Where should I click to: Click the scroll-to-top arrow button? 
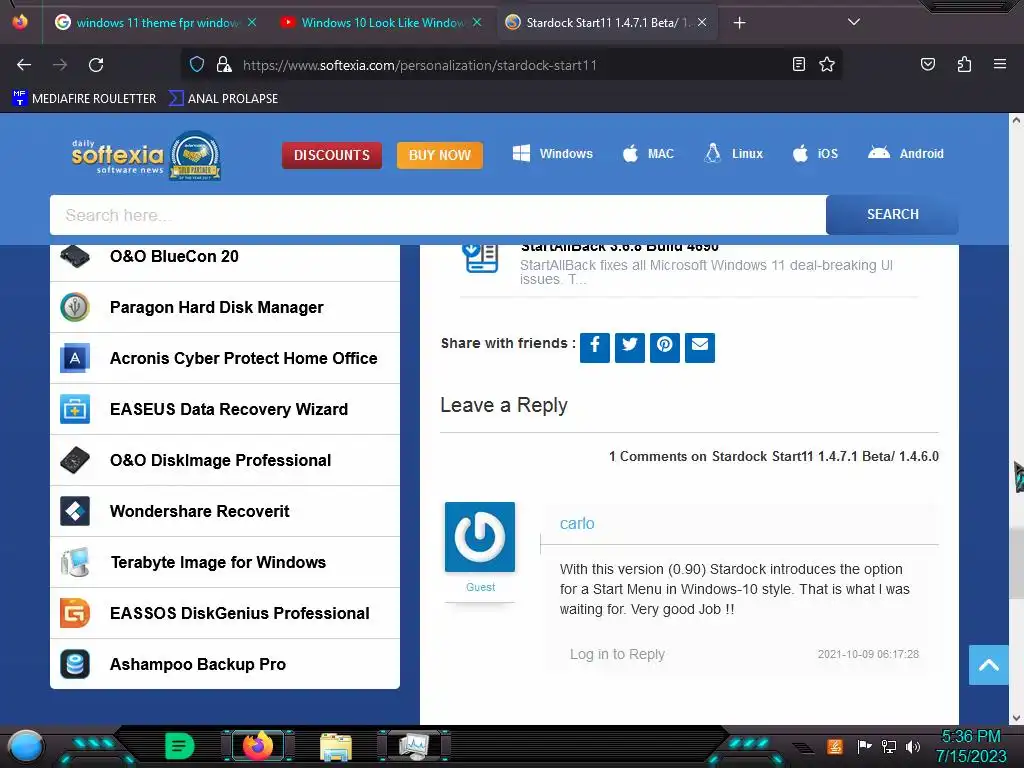[x=989, y=665]
